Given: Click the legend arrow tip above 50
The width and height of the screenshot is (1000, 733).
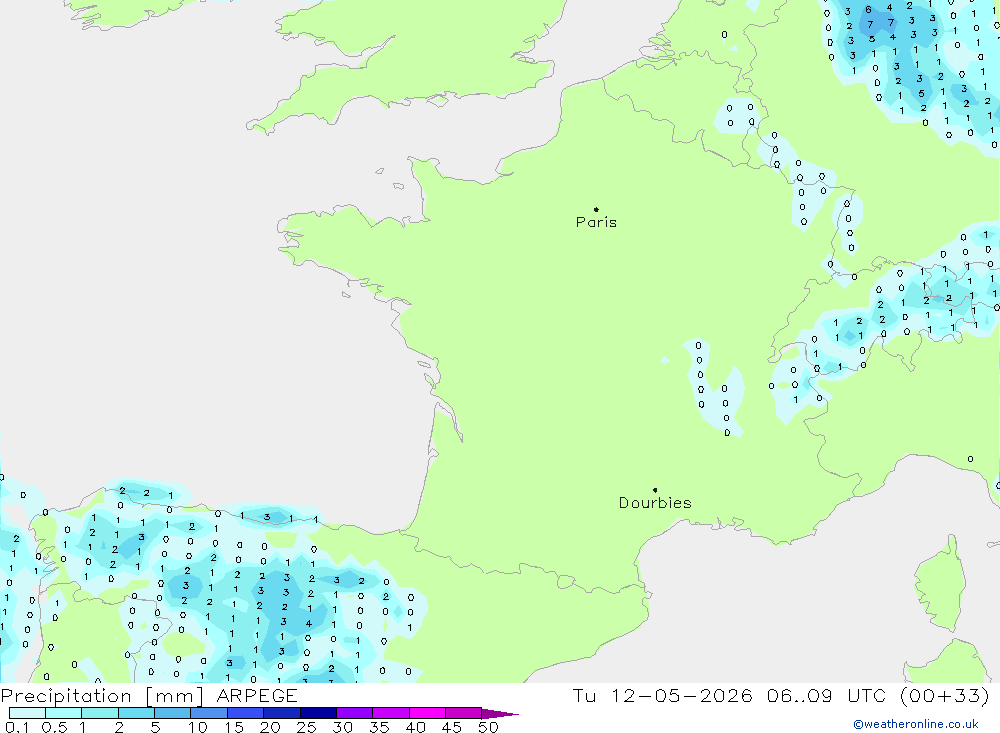Looking at the screenshot, I should 501,713.
